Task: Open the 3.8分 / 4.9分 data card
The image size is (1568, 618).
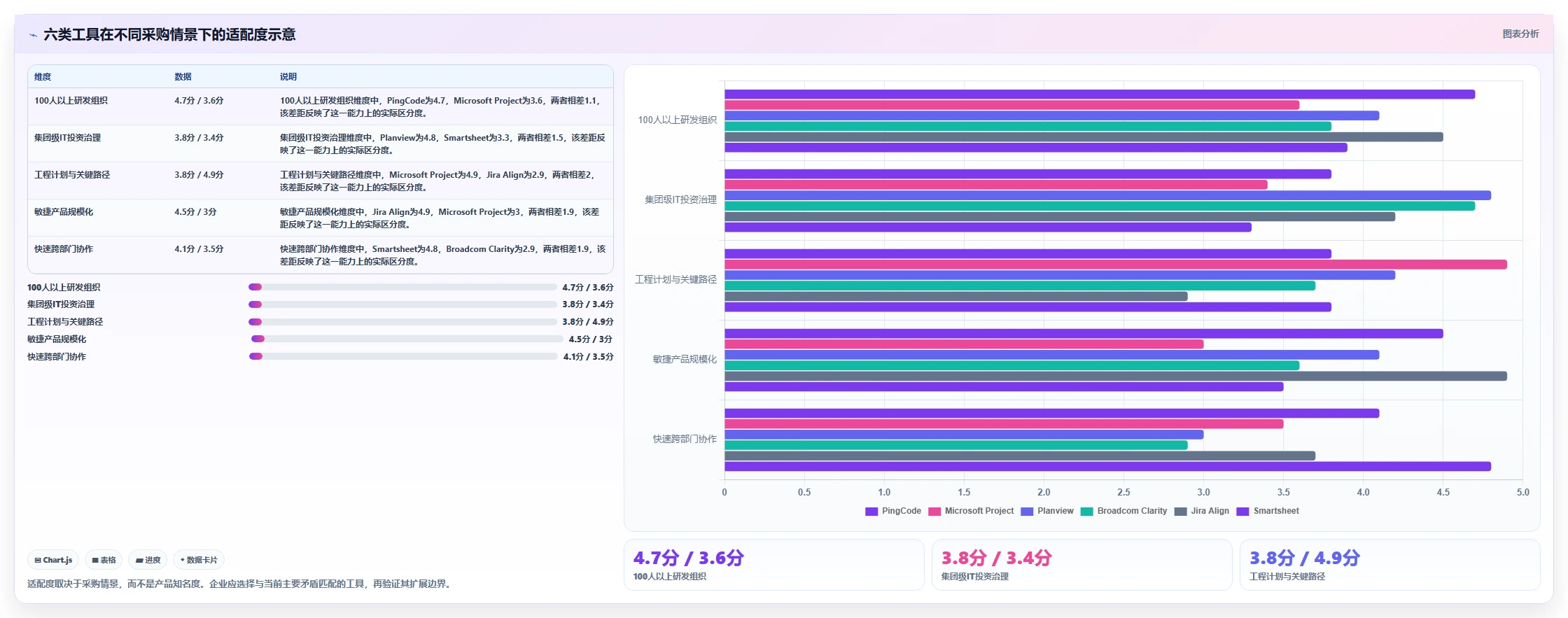Action: point(1389,565)
